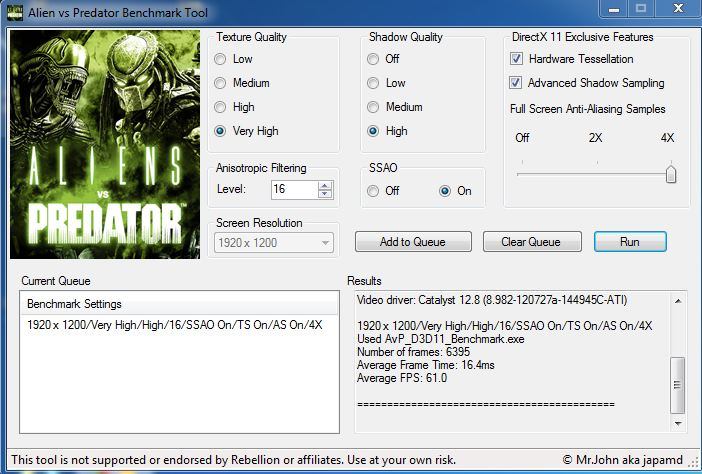Click the app icon in the title bar
Screen dimensions: 702x474
pyautogui.click(x=15, y=12)
